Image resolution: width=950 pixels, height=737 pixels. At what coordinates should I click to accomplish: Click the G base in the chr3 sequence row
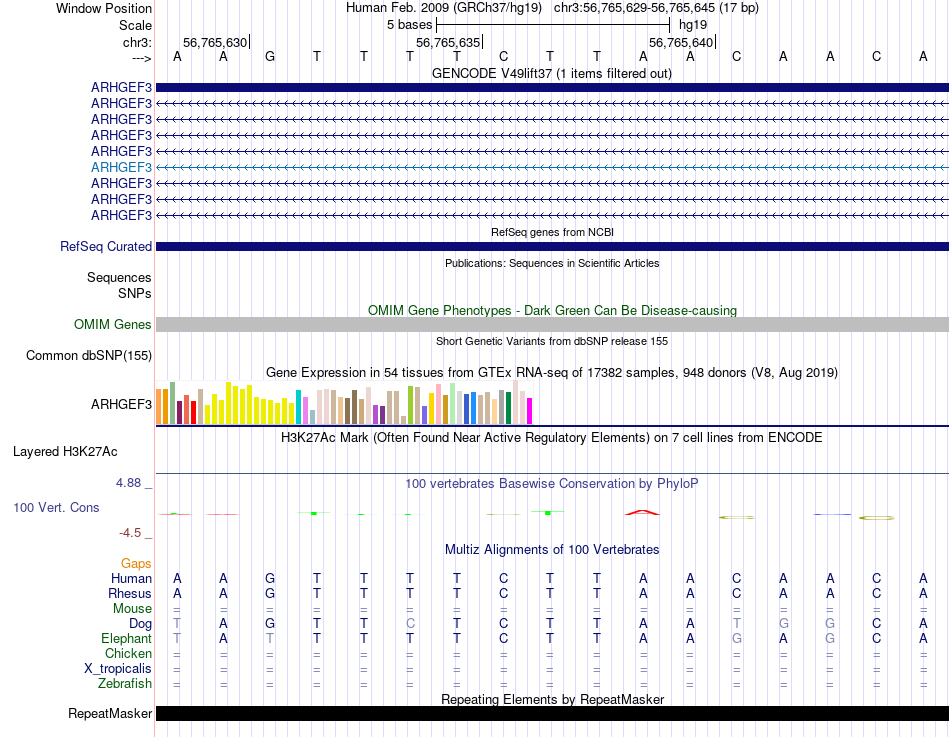(x=270, y=56)
